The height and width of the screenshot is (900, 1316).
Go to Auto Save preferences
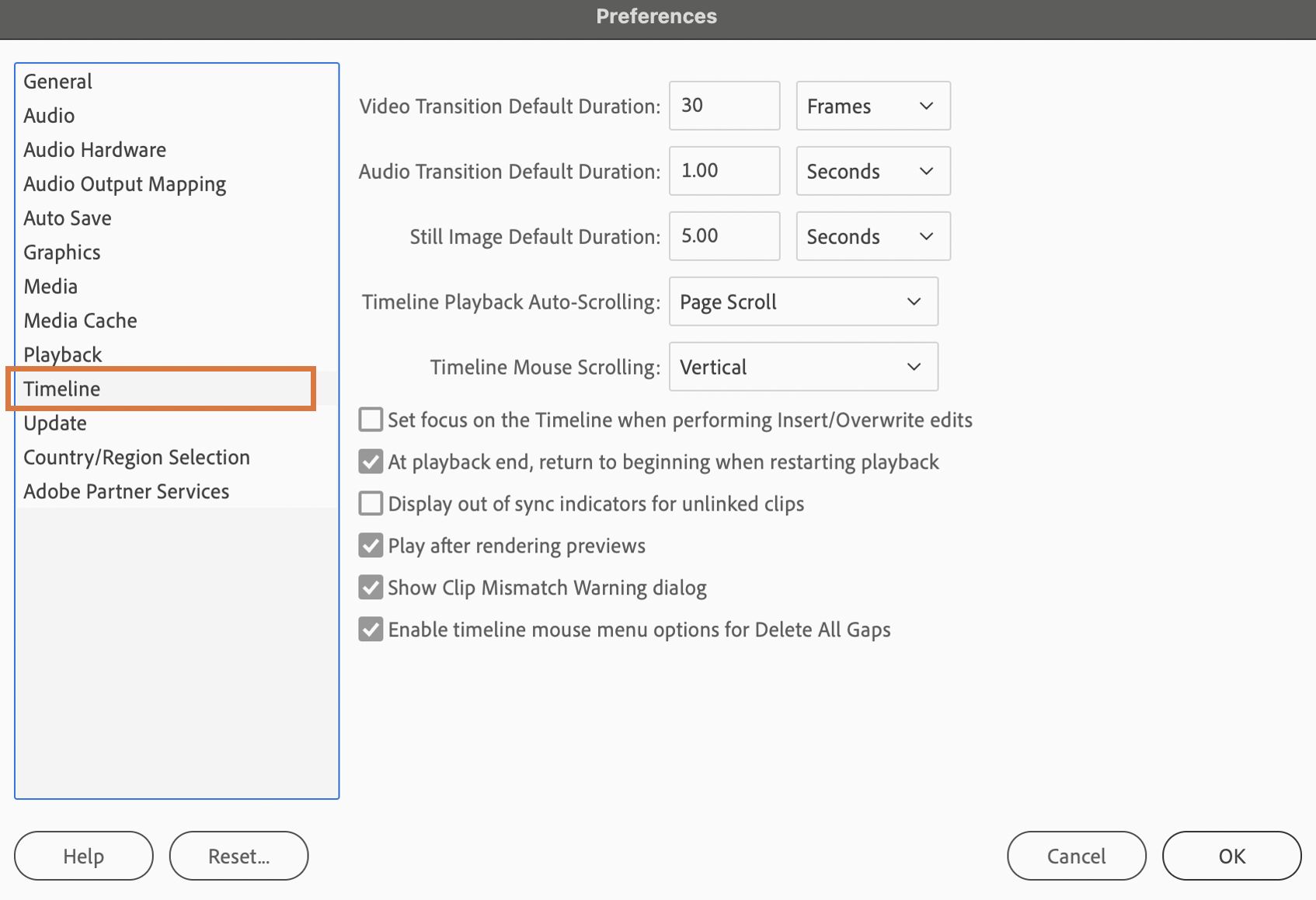pyautogui.click(x=68, y=218)
